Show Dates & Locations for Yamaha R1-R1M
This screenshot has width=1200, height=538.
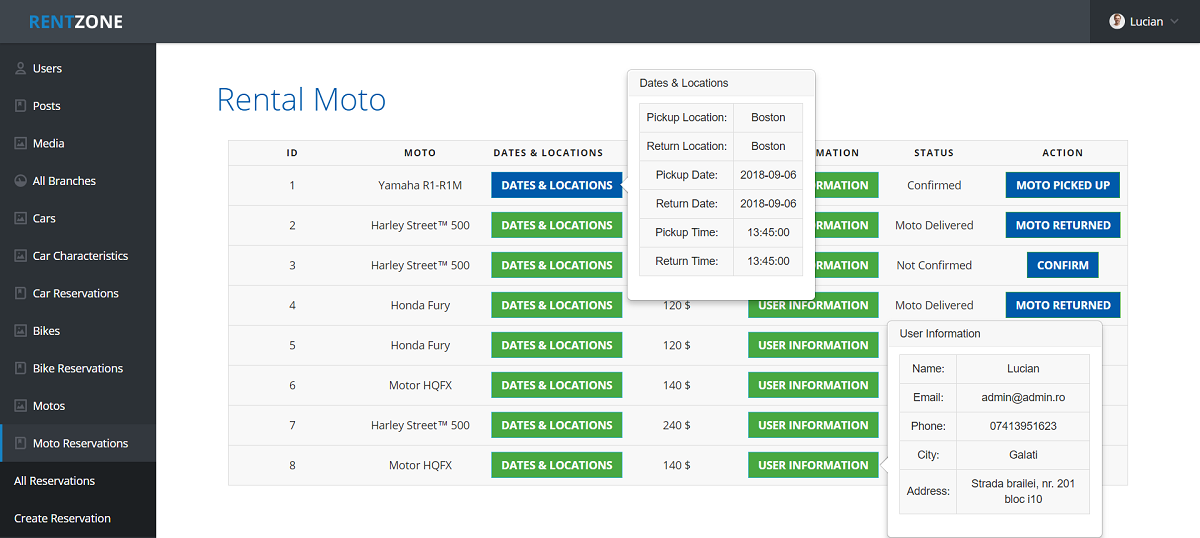click(556, 185)
